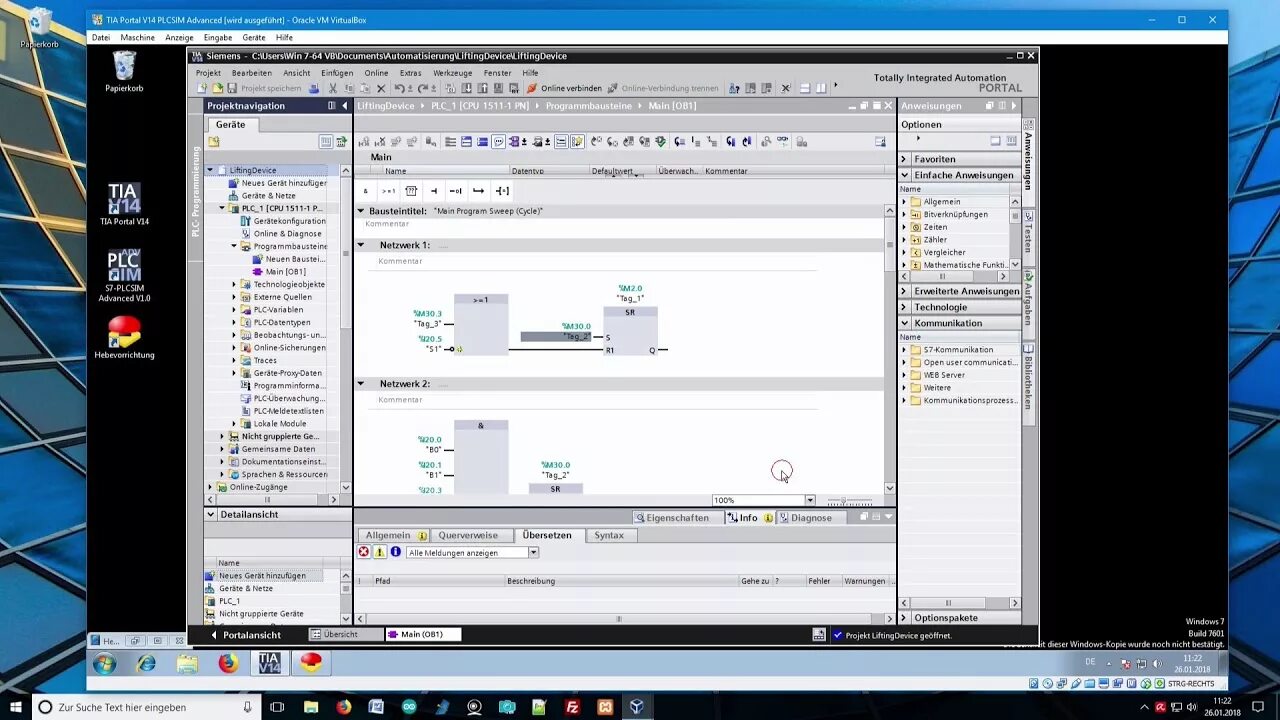Switch to the Syntax tab
Viewport: 1280px width, 720px height.
(609, 535)
